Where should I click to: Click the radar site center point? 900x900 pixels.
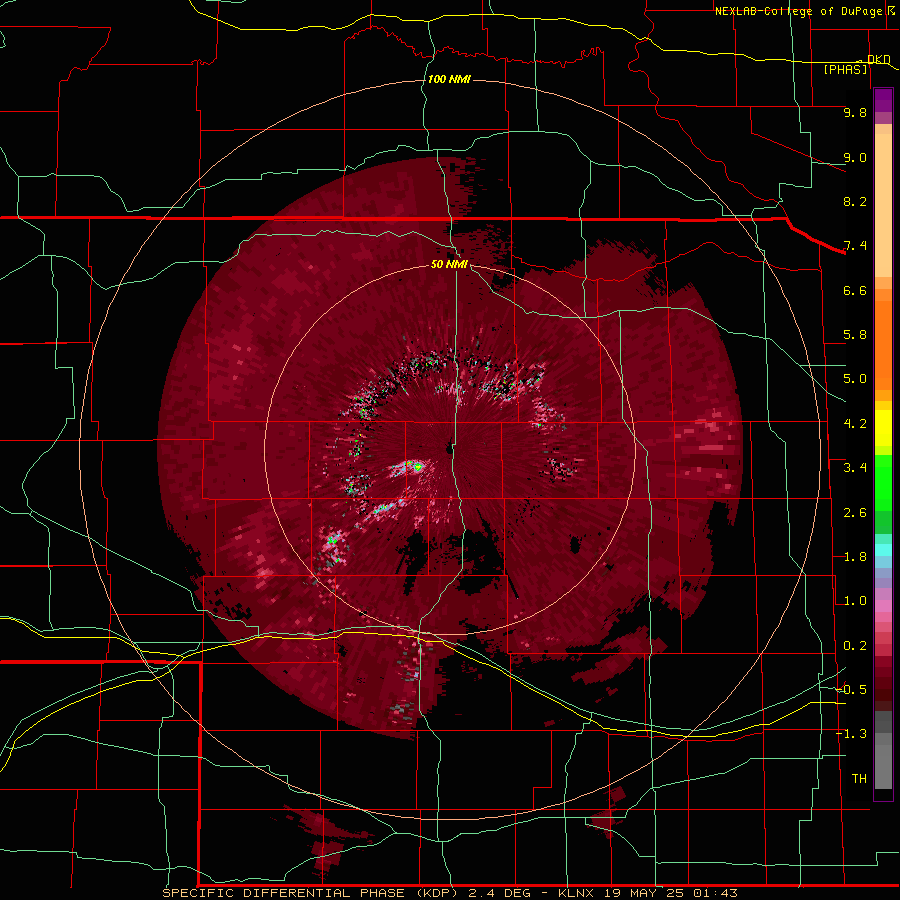(x=449, y=449)
